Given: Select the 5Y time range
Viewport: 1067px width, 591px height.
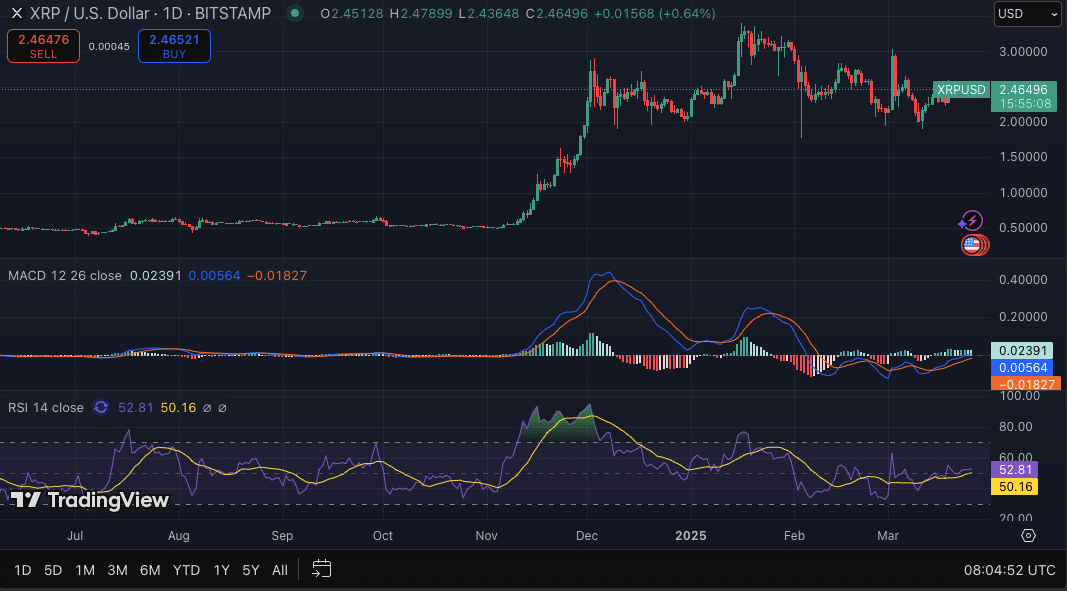Looking at the screenshot, I should (x=251, y=570).
